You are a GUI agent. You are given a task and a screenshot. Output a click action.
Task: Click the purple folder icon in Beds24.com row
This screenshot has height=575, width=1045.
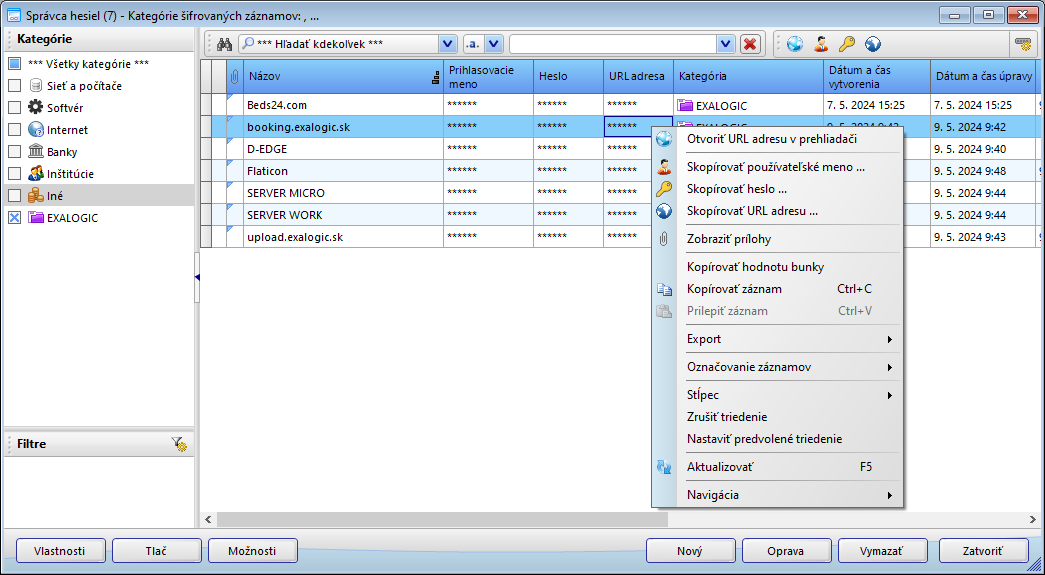point(685,105)
